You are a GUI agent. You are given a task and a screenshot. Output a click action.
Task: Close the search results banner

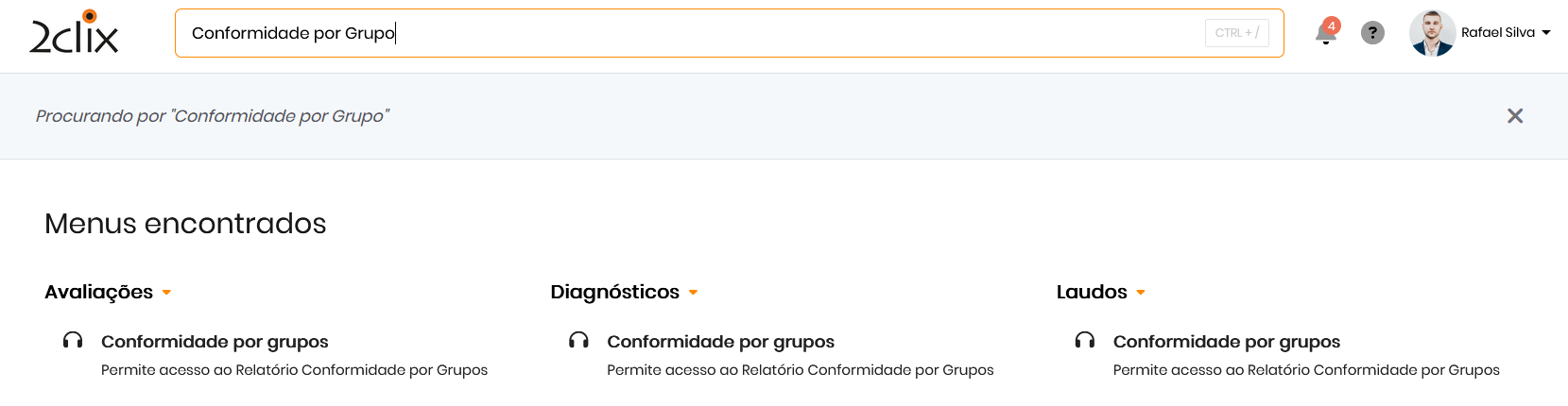coord(1515,116)
